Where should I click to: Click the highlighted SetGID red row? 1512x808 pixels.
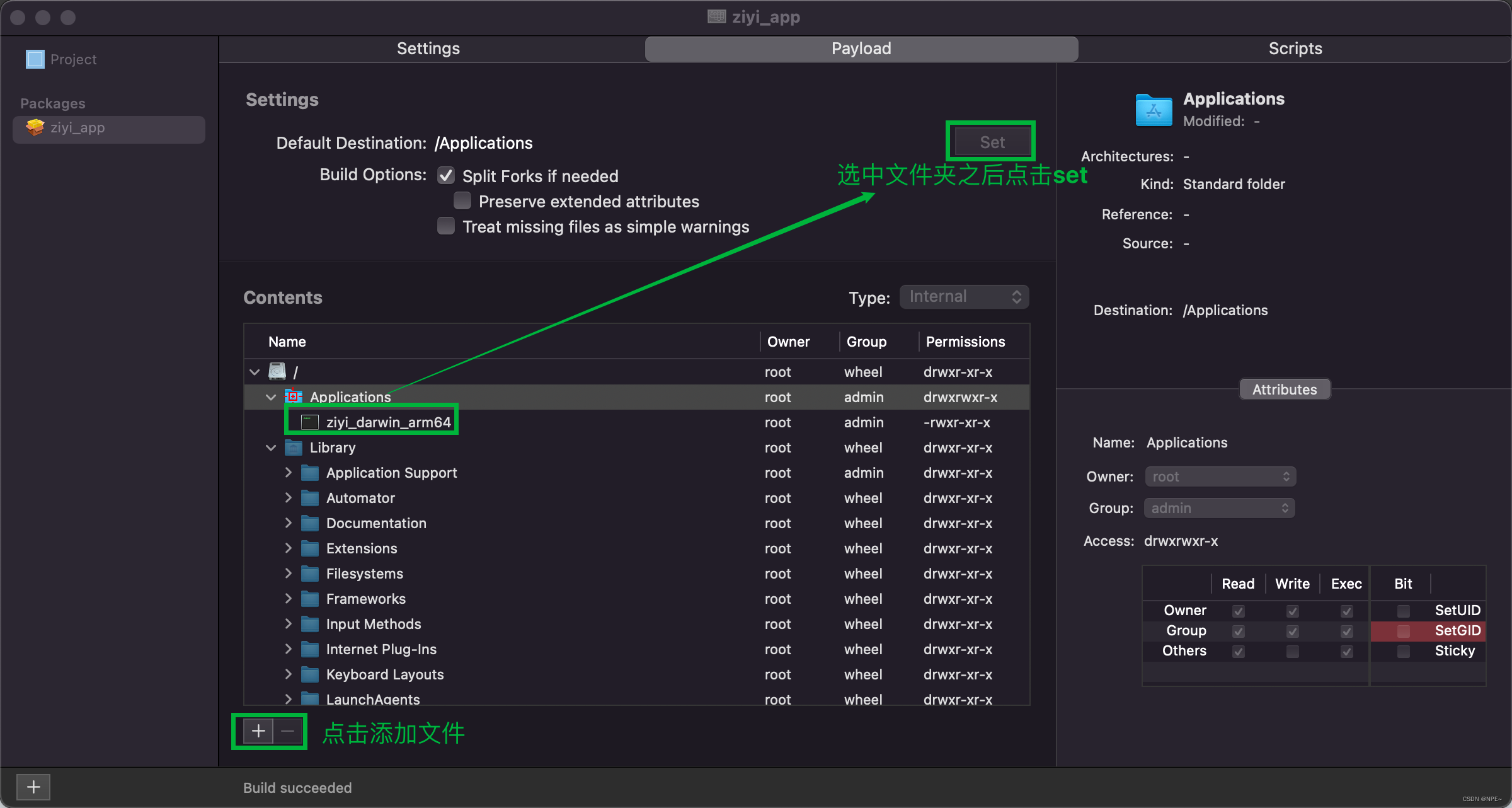[x=1428, y=631]
